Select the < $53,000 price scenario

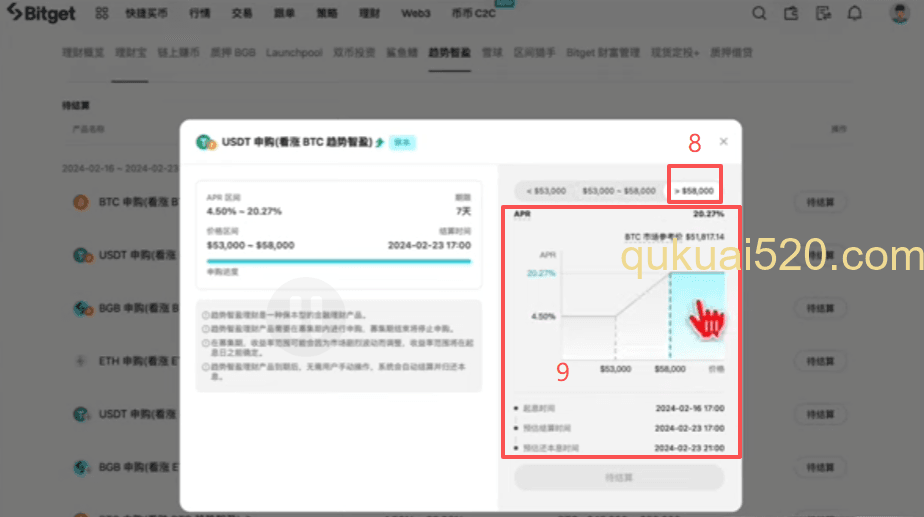click(546, 190)
